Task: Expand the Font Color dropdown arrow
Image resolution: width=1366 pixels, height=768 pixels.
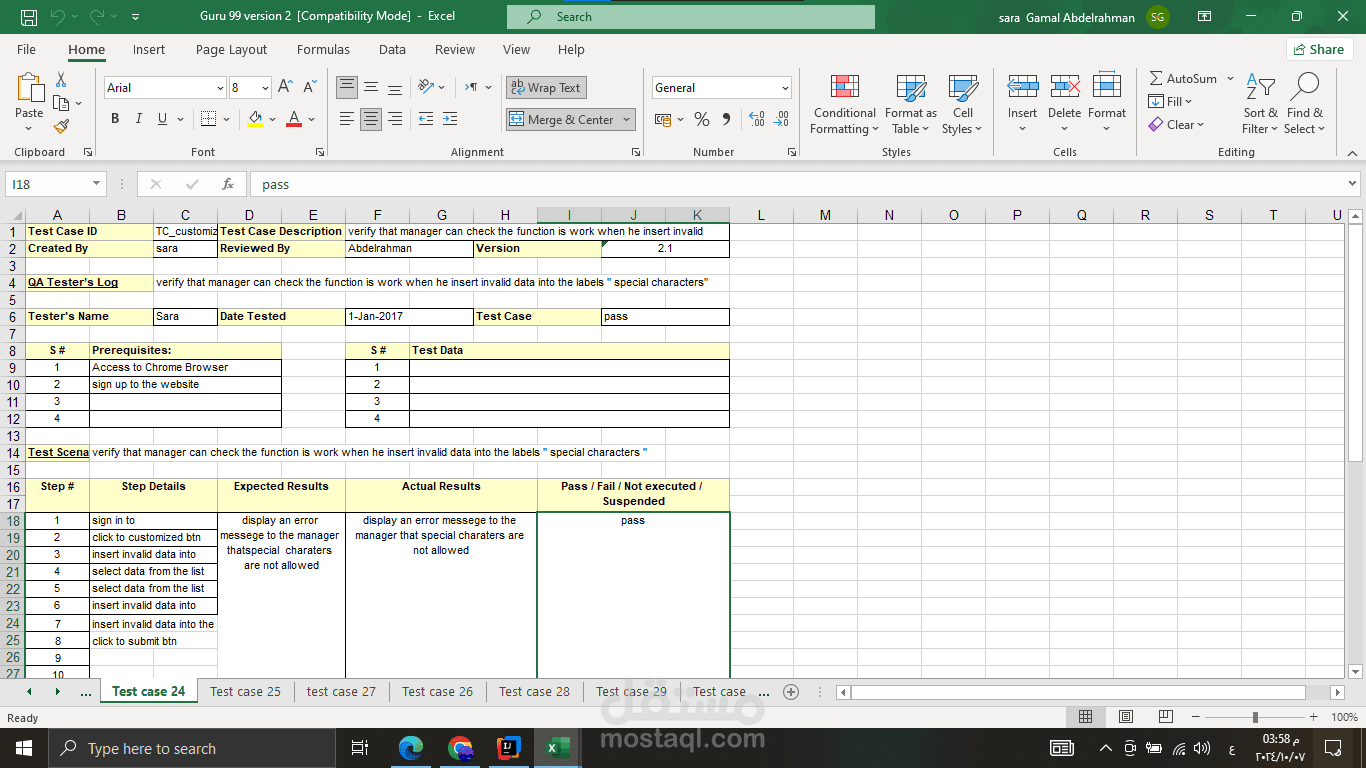Action: click(312, 120)
